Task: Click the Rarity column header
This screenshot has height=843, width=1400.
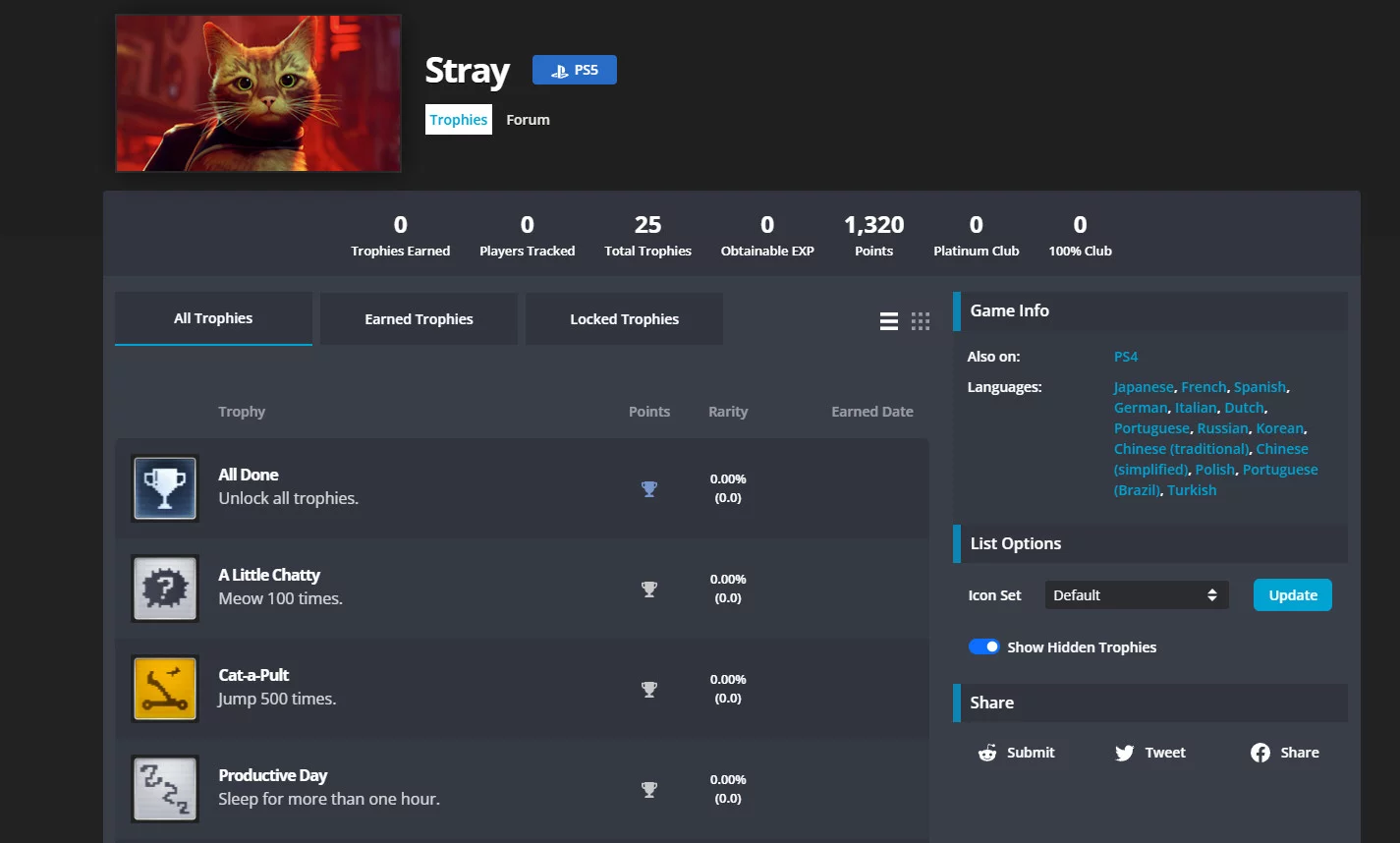Action: 728,412
